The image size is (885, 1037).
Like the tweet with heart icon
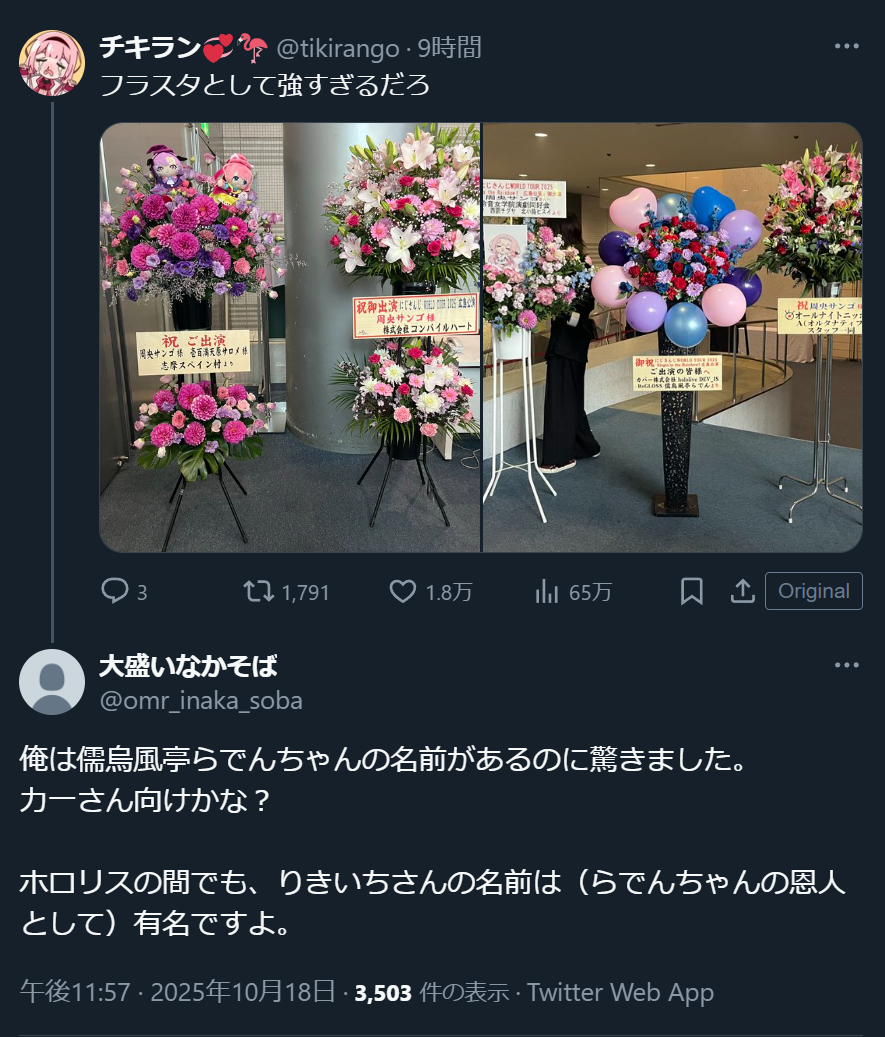[x=403, y=591]
